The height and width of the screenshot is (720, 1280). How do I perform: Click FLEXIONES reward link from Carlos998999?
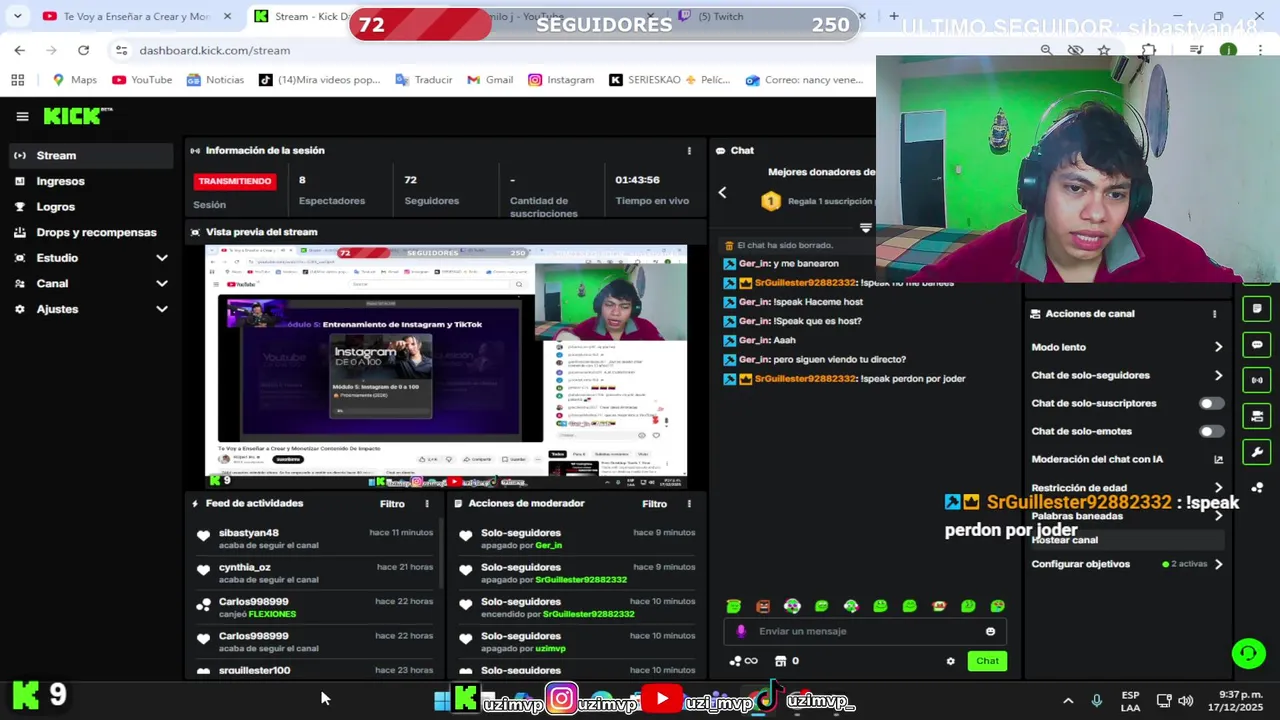click(272, 614)
